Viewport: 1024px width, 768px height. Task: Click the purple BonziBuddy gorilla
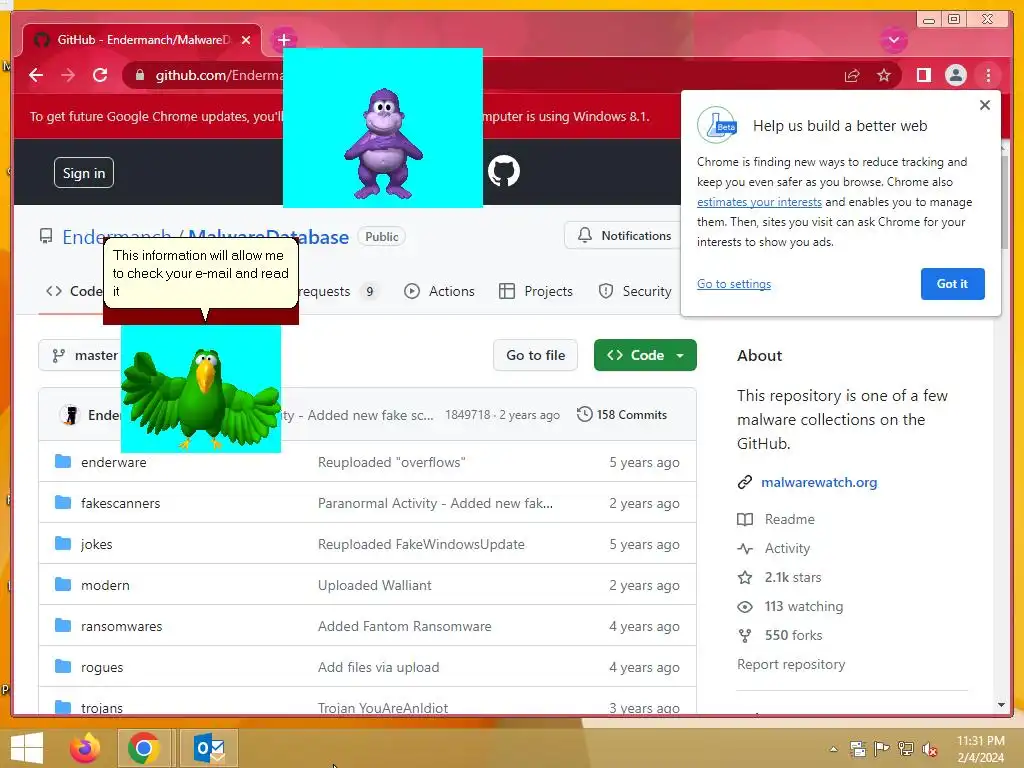tap(383, 144)
